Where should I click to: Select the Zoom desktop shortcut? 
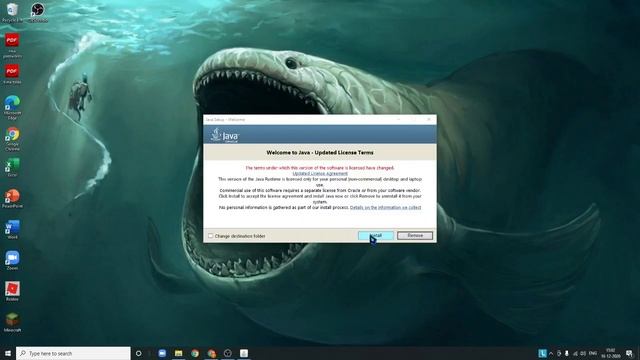(12, 260)
